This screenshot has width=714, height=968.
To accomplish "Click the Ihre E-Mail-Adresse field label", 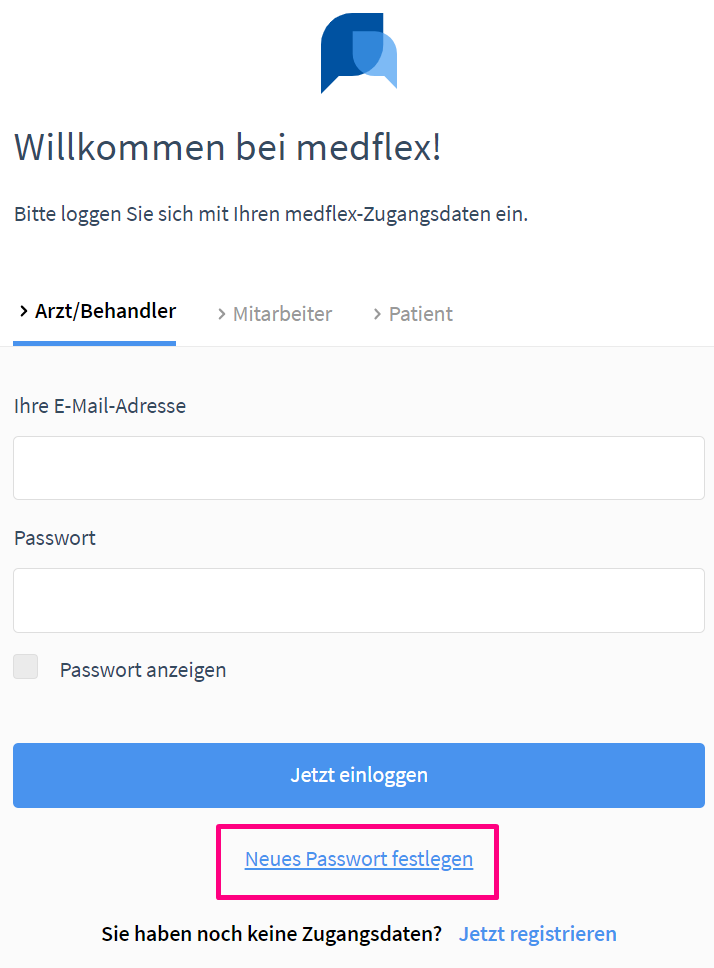I will pos(100,406).
